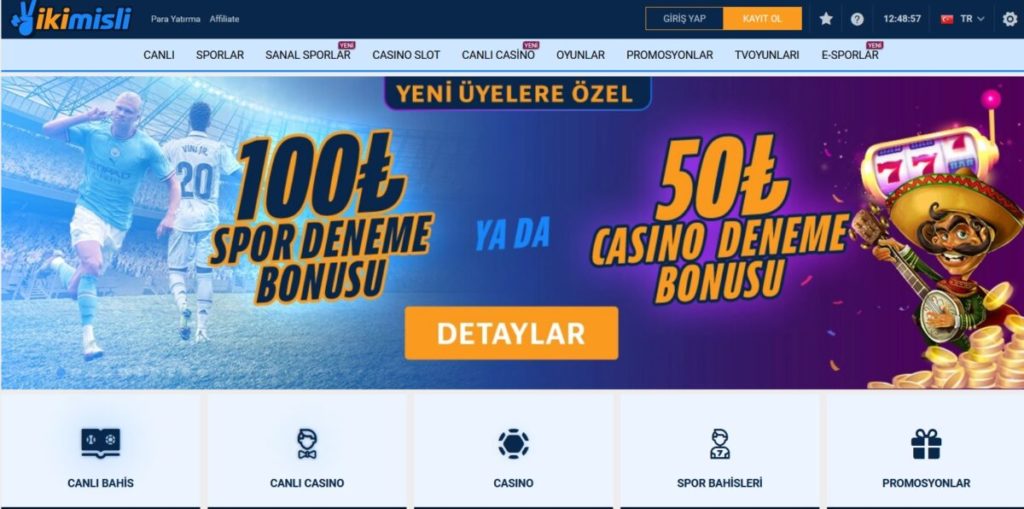
Task: Select the Canlı Bahis scoreboard icon
Action: coord(101,443)
